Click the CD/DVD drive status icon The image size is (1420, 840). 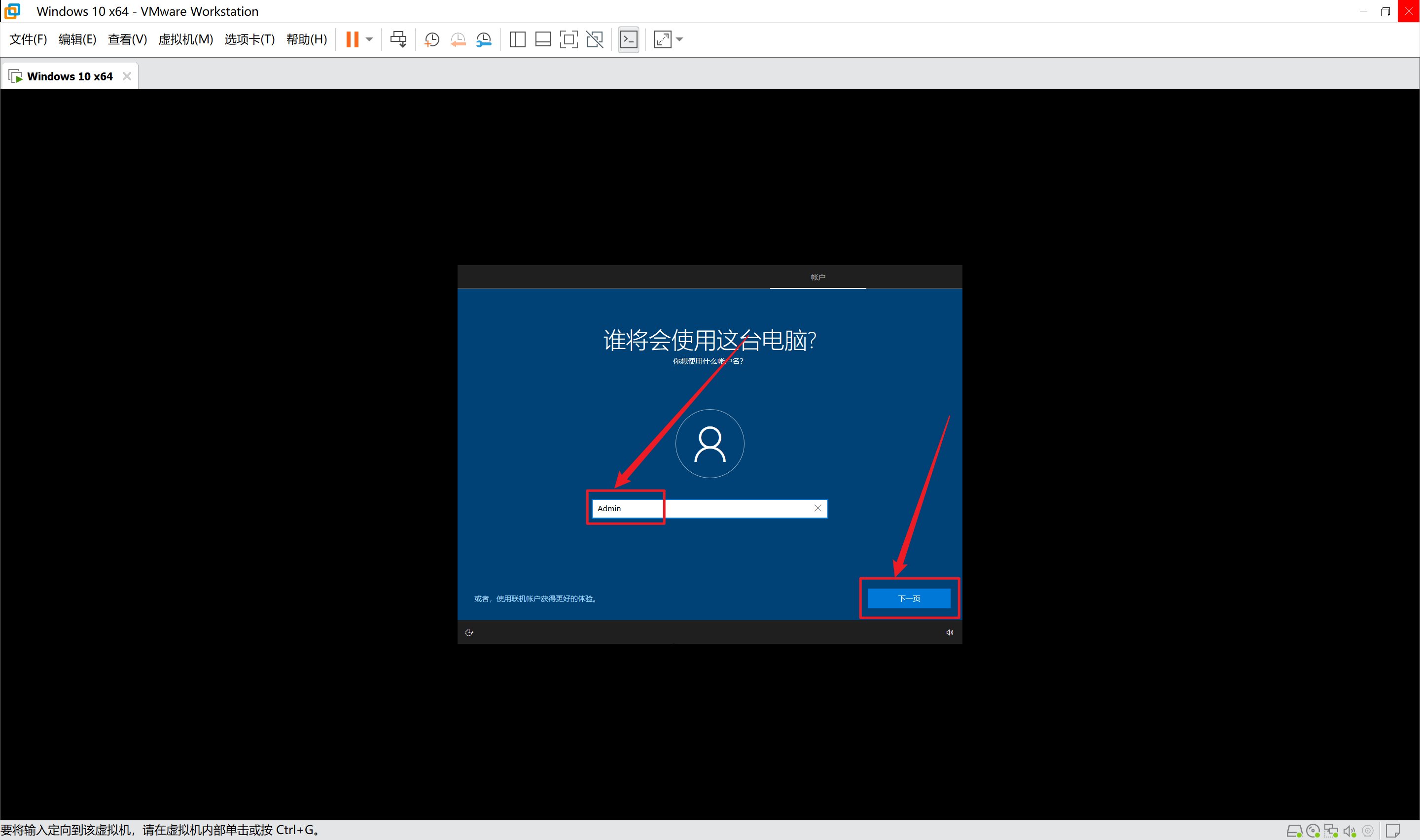click(1313, 830)
